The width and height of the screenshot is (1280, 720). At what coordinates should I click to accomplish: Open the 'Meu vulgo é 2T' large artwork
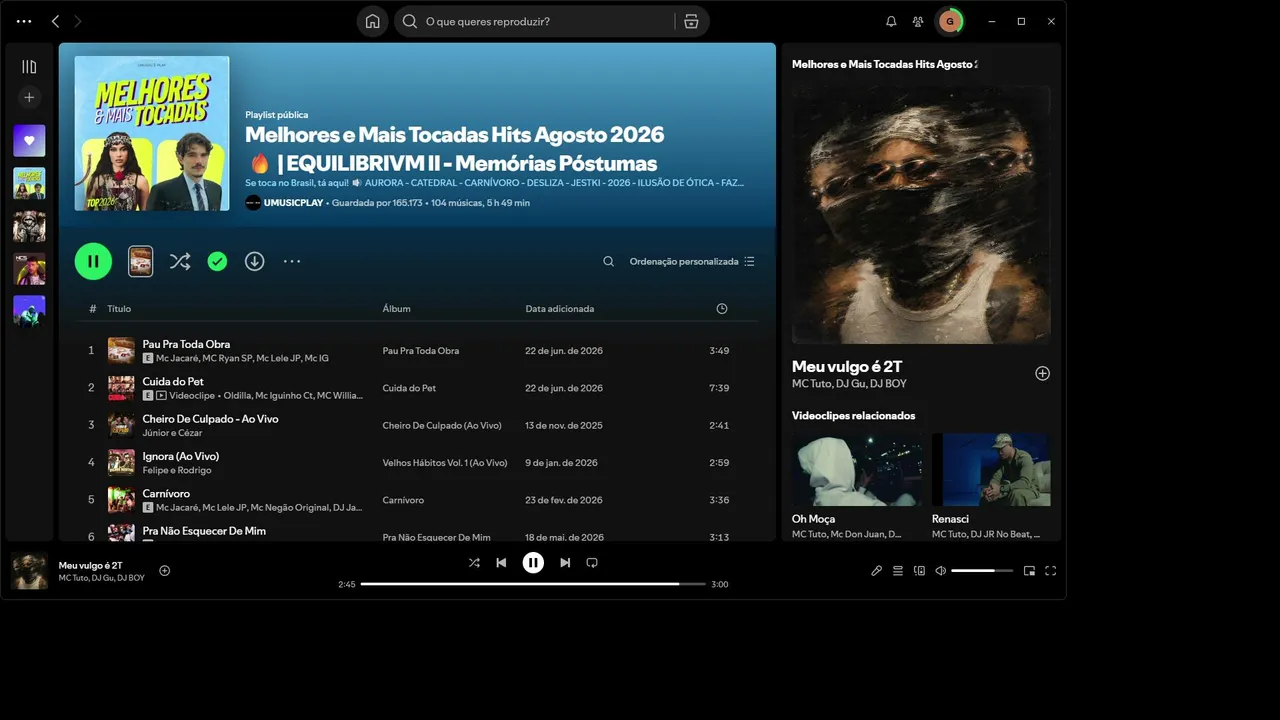[921, 214]
